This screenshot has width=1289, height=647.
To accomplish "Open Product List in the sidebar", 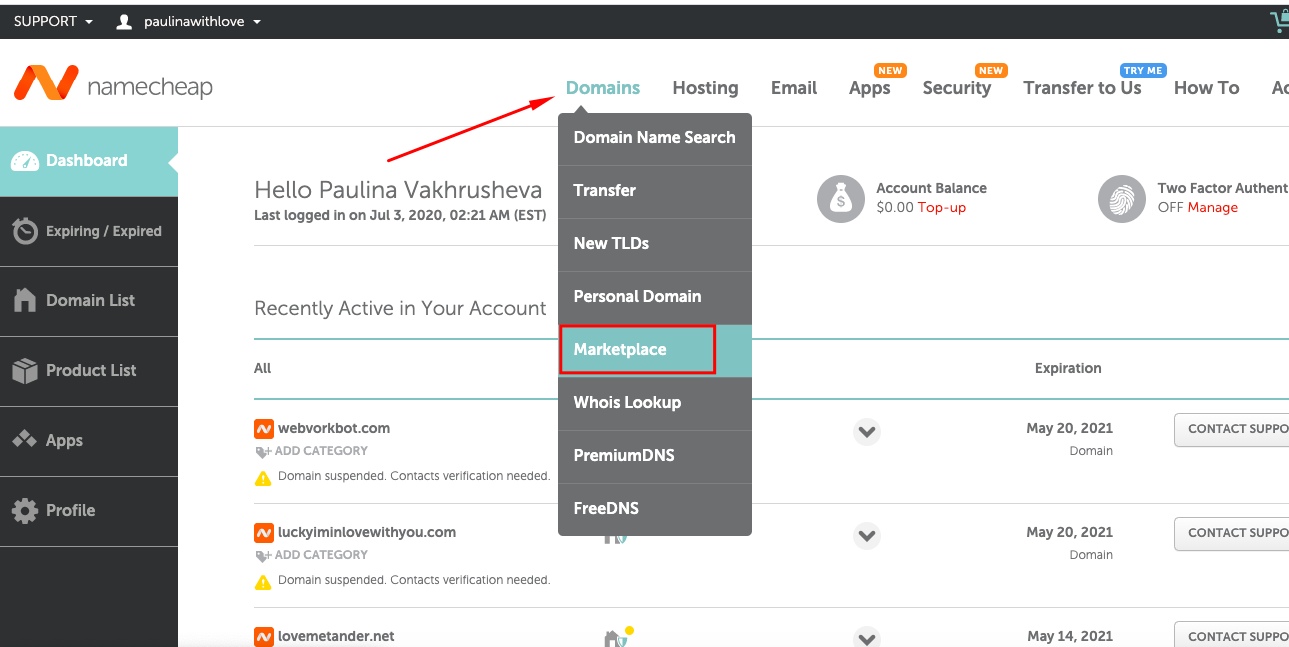I will pyautogui.click(x=89, y=371).
